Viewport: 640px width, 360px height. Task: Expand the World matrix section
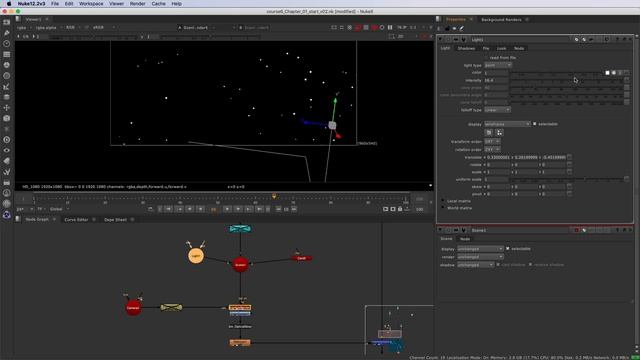pos(443,208)
